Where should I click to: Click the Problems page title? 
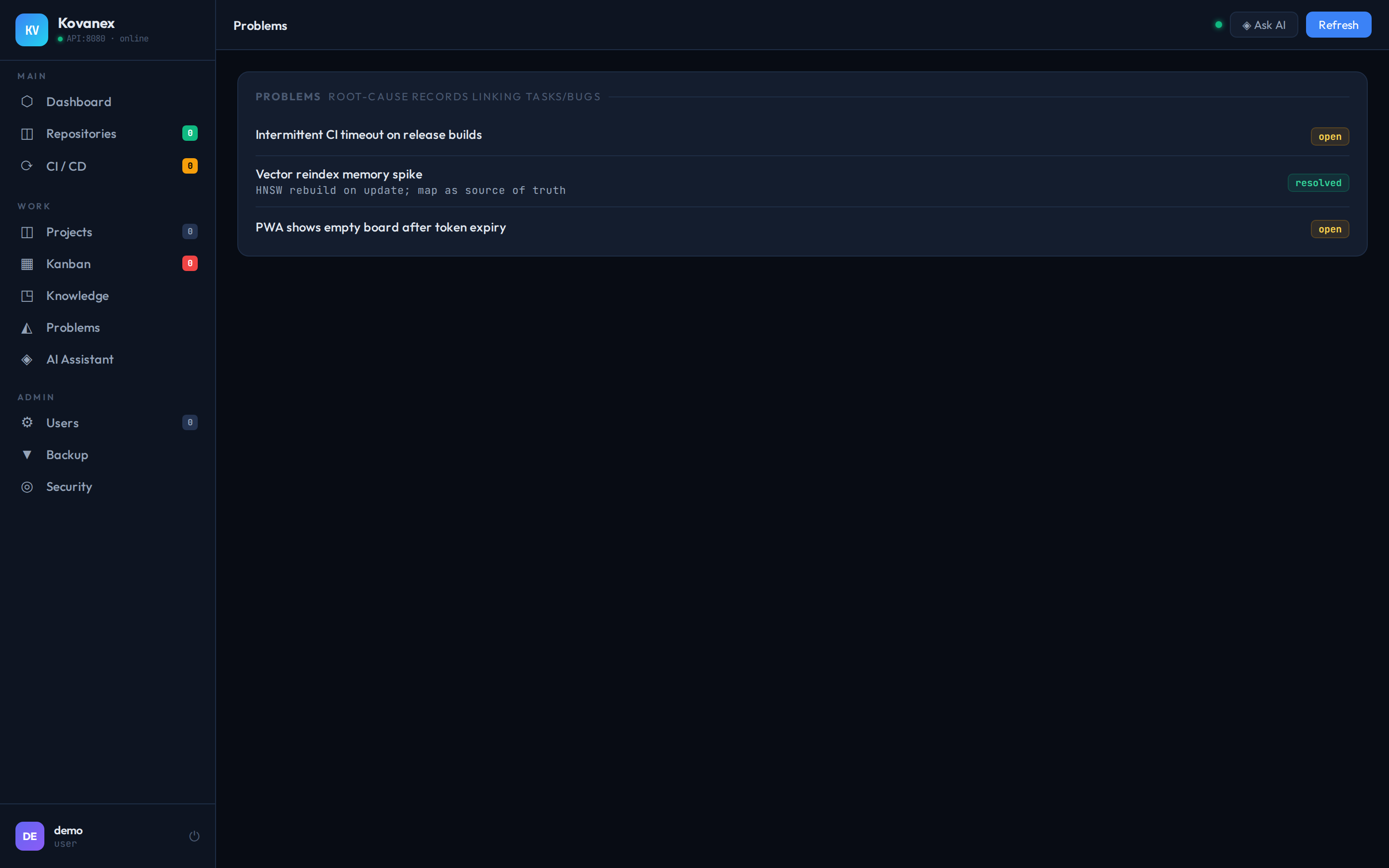(x=260, y=25)
